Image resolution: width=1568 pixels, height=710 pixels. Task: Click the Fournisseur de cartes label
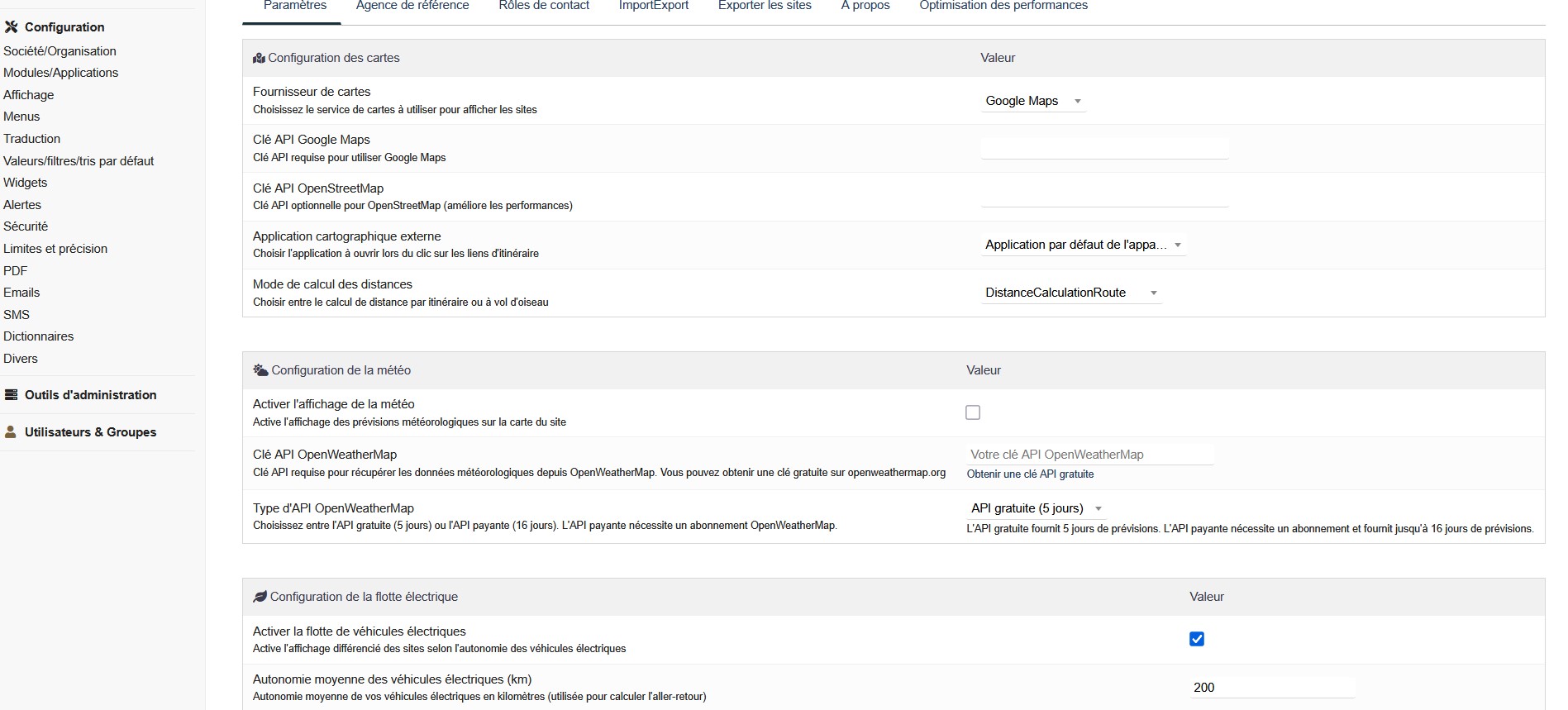point(312,92)
